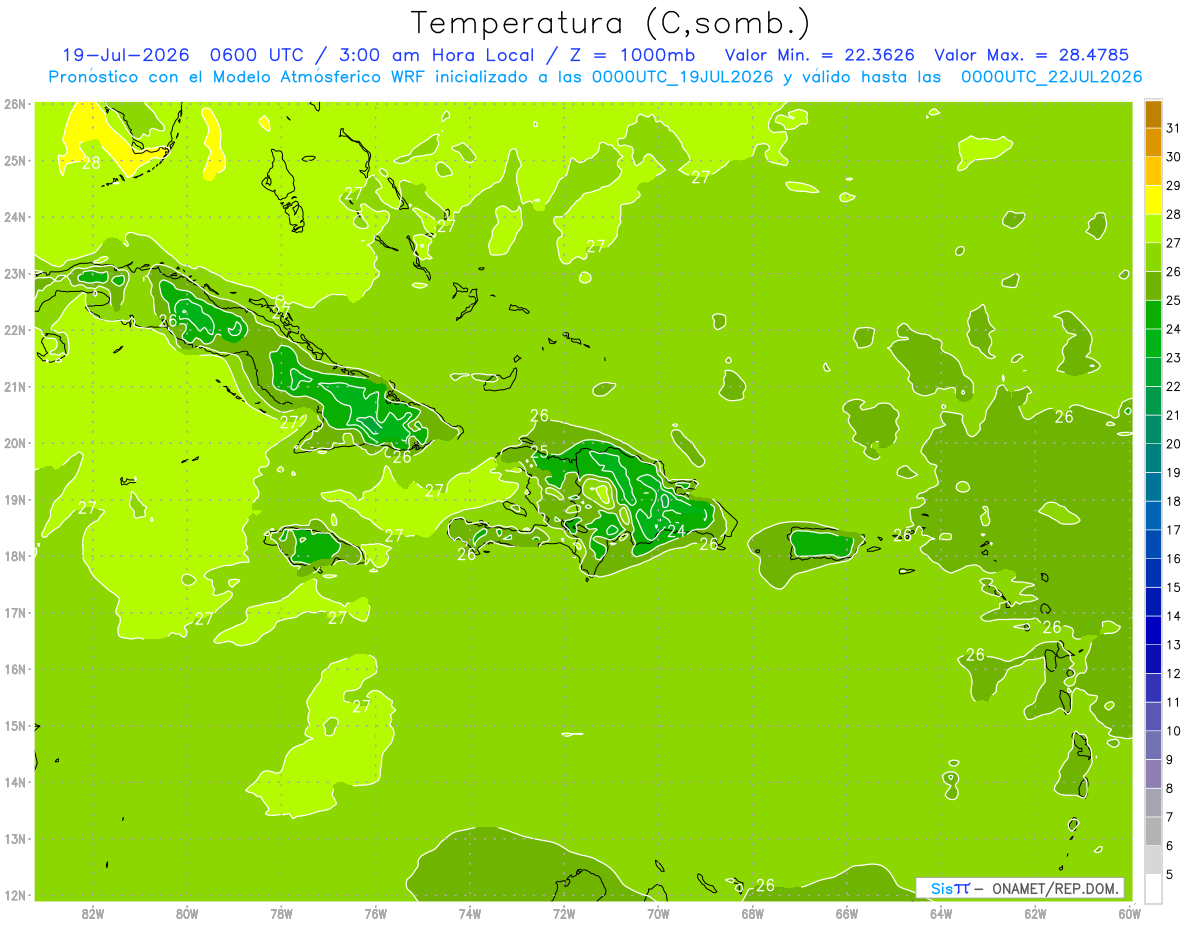The image size is (1200, 927).
Task: Click the yellow legend swatch between 28 and 29
Action: [1153, 201]
